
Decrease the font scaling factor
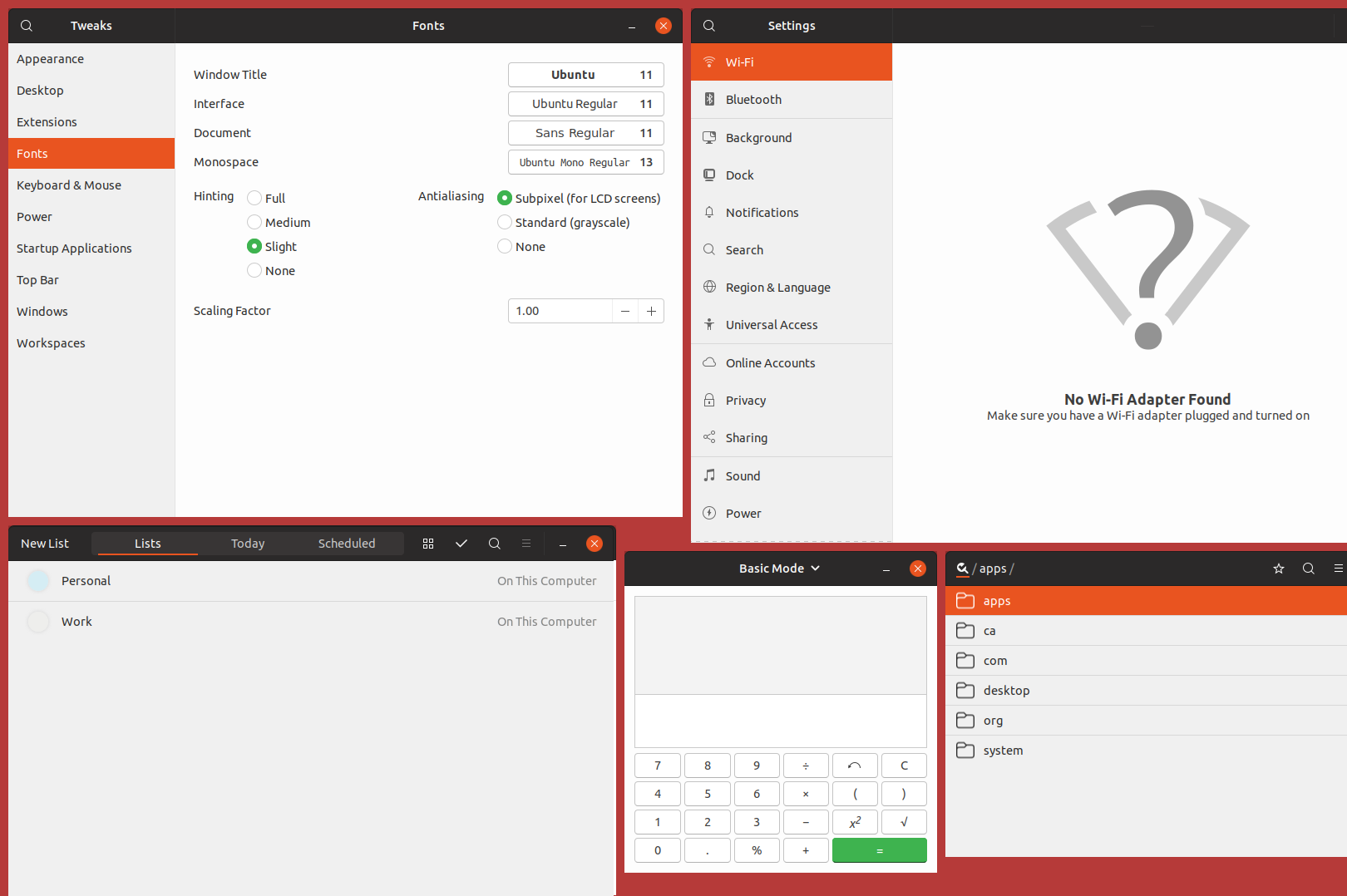625,311
